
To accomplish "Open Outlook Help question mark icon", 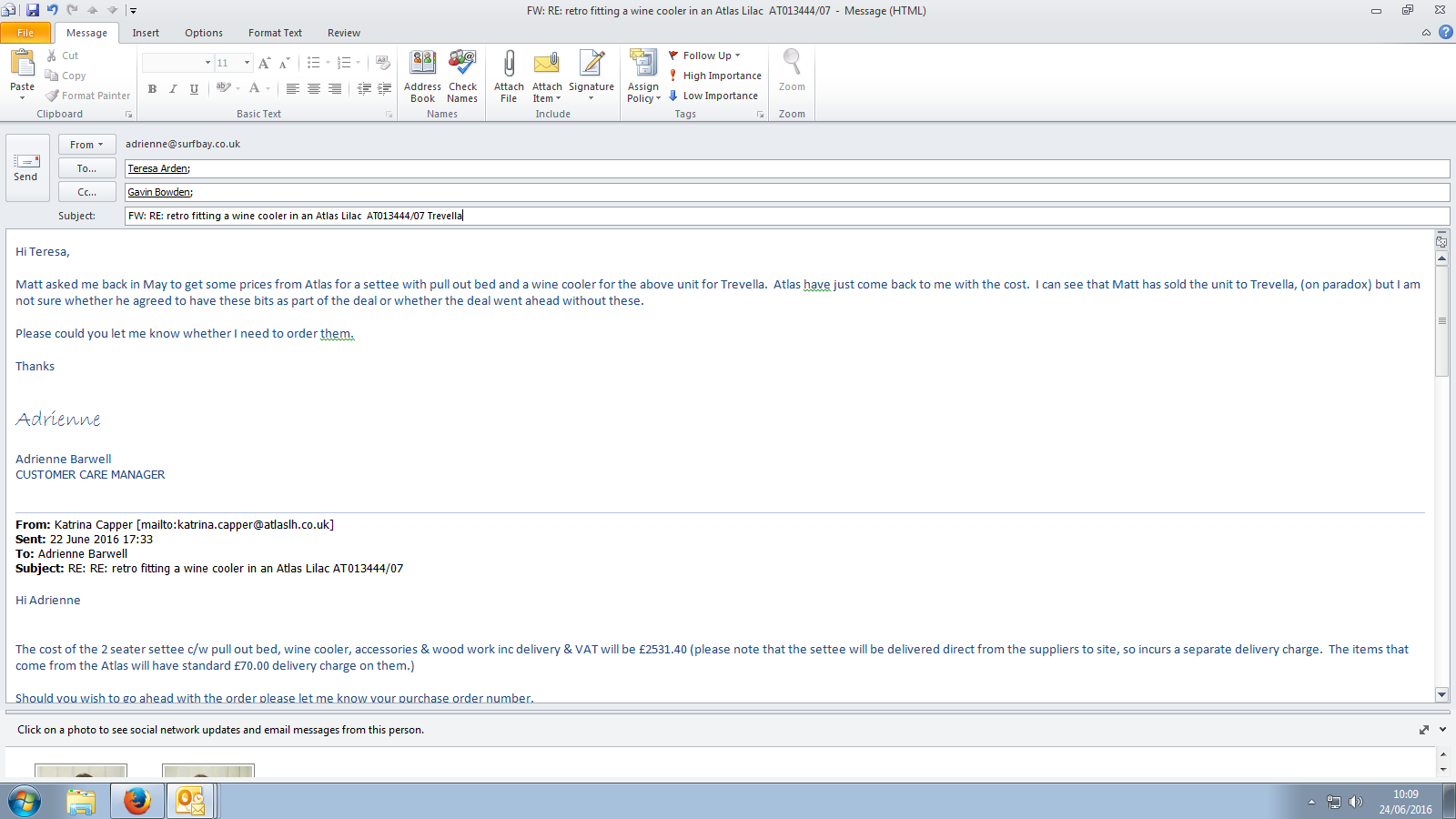I will tap(1445, 32).
